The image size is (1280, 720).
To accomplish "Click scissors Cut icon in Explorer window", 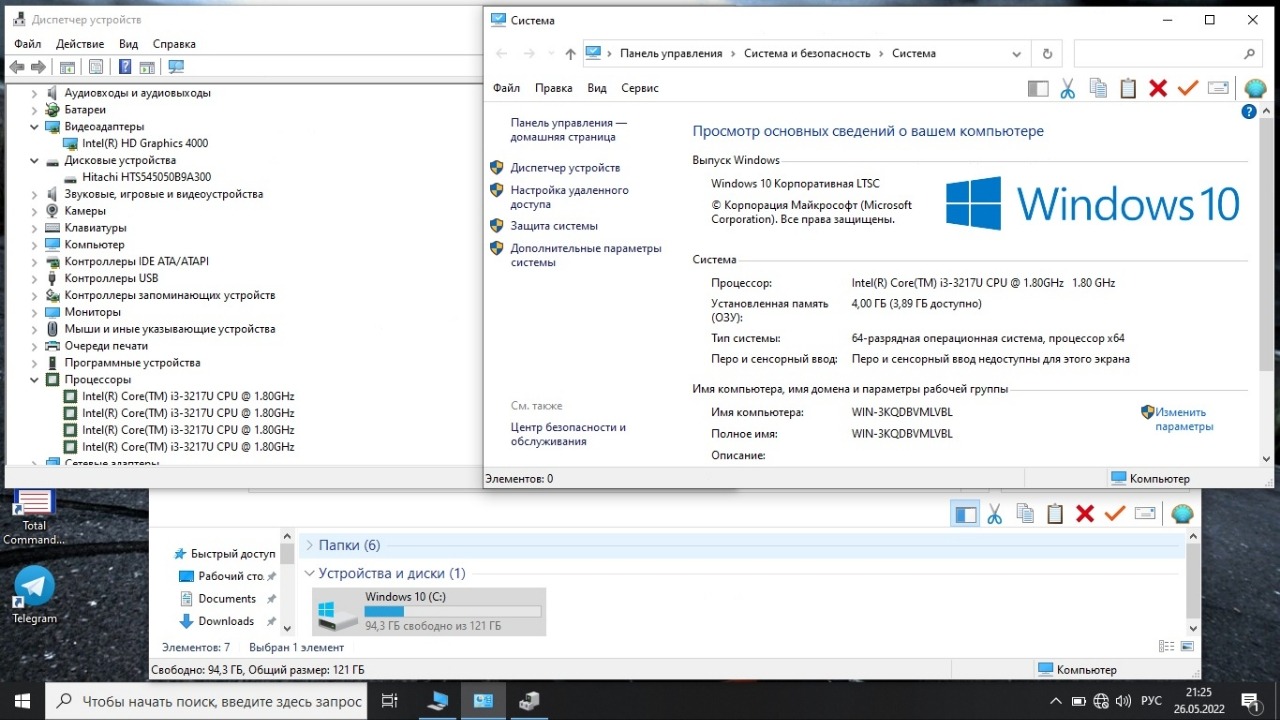I will [x=995, y=514].
